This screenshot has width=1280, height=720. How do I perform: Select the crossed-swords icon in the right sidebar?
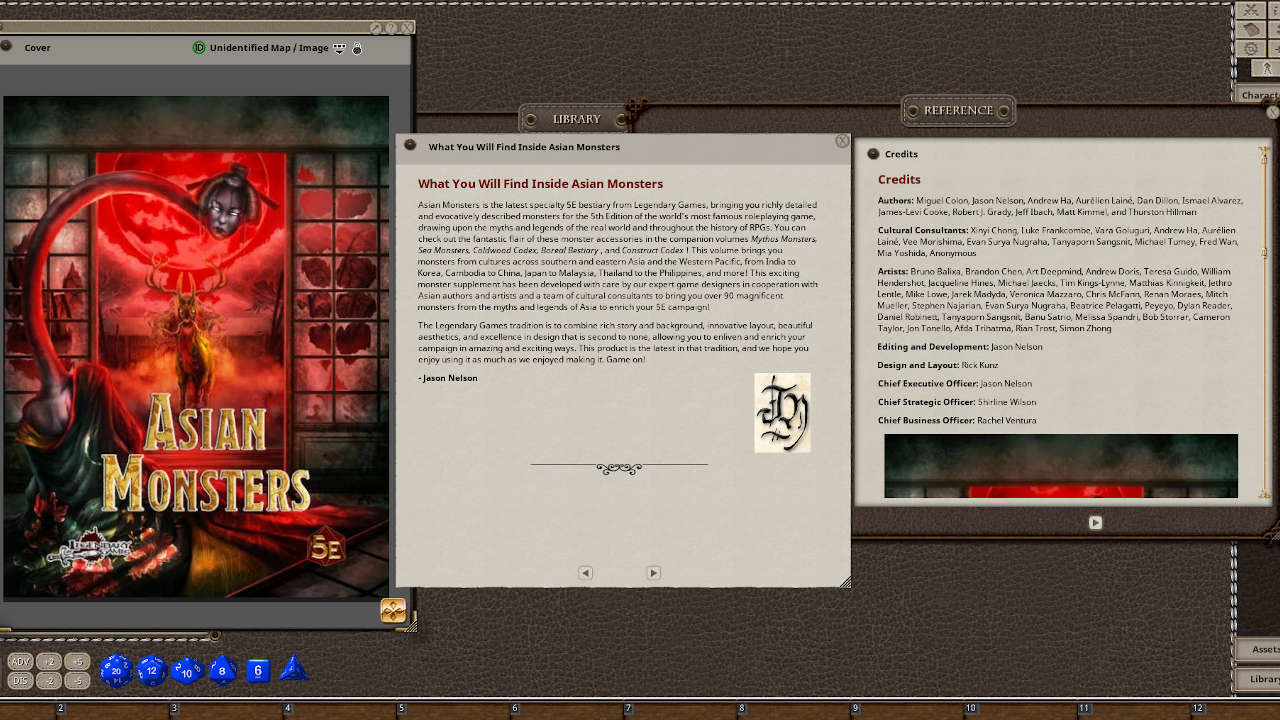[1250, 10]
